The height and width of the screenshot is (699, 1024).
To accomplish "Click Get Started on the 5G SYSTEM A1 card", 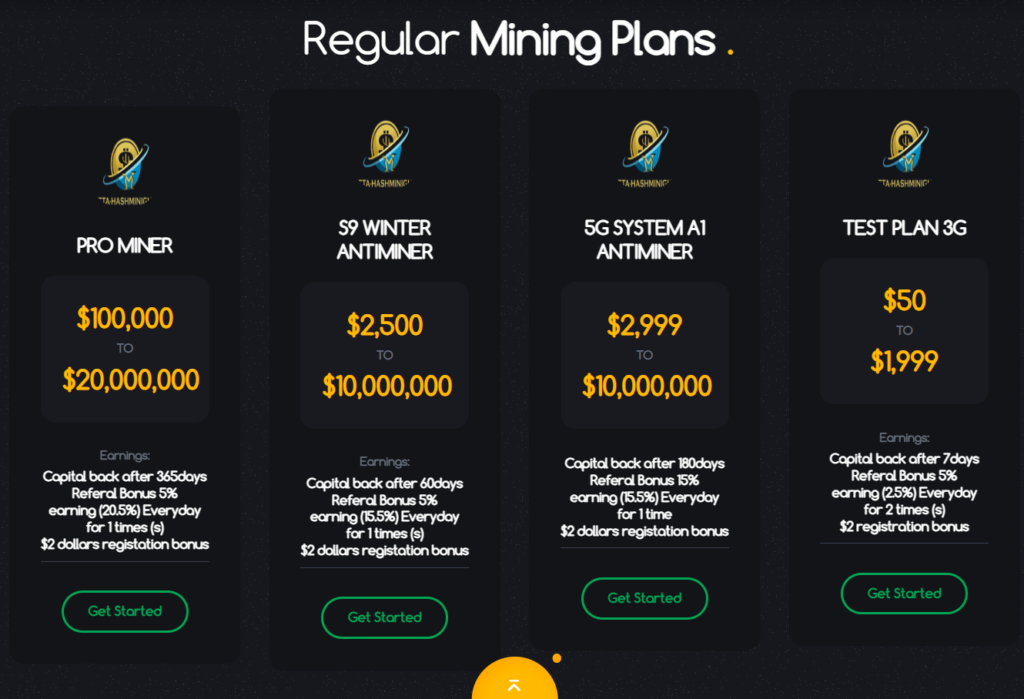I will [644, 599].
